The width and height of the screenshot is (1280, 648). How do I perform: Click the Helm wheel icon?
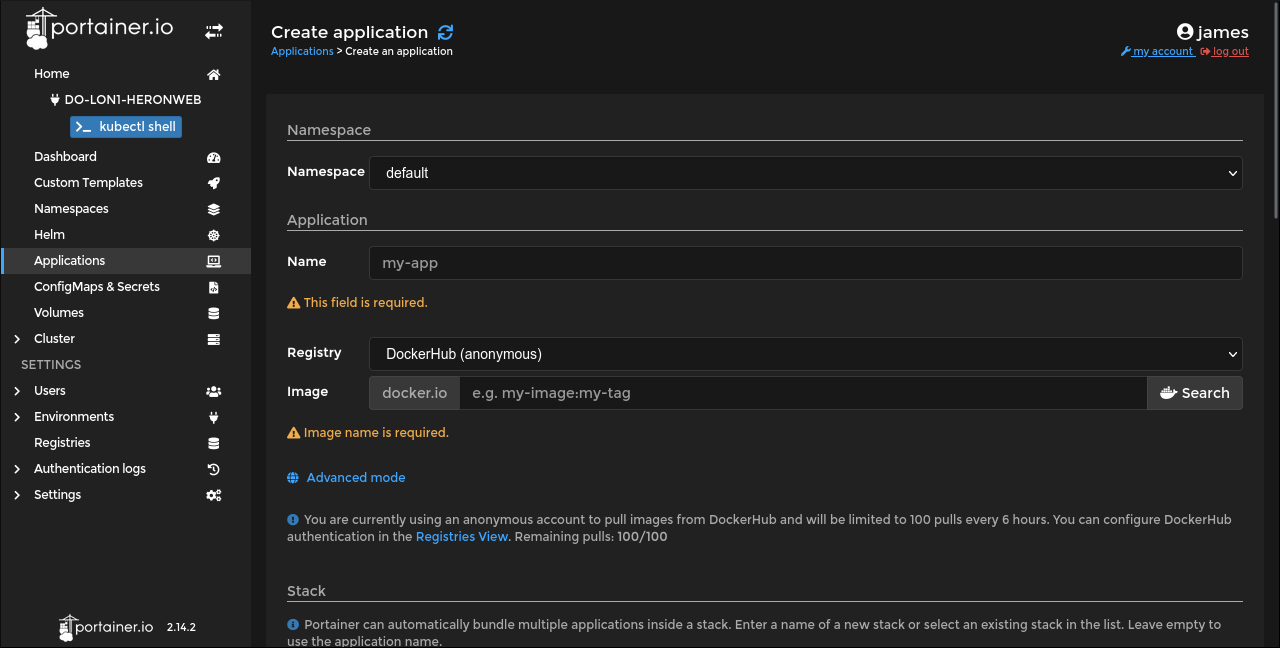coord(213,235)
